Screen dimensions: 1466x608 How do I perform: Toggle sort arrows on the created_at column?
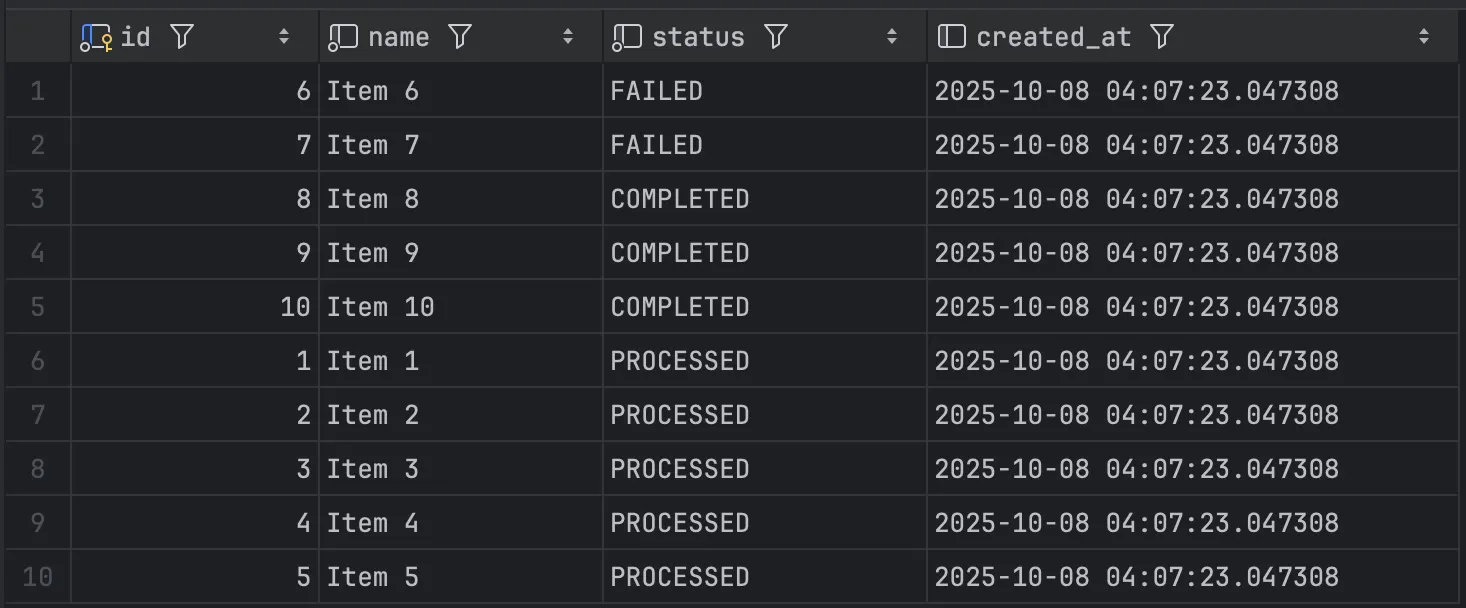(x=1424, y=37)
